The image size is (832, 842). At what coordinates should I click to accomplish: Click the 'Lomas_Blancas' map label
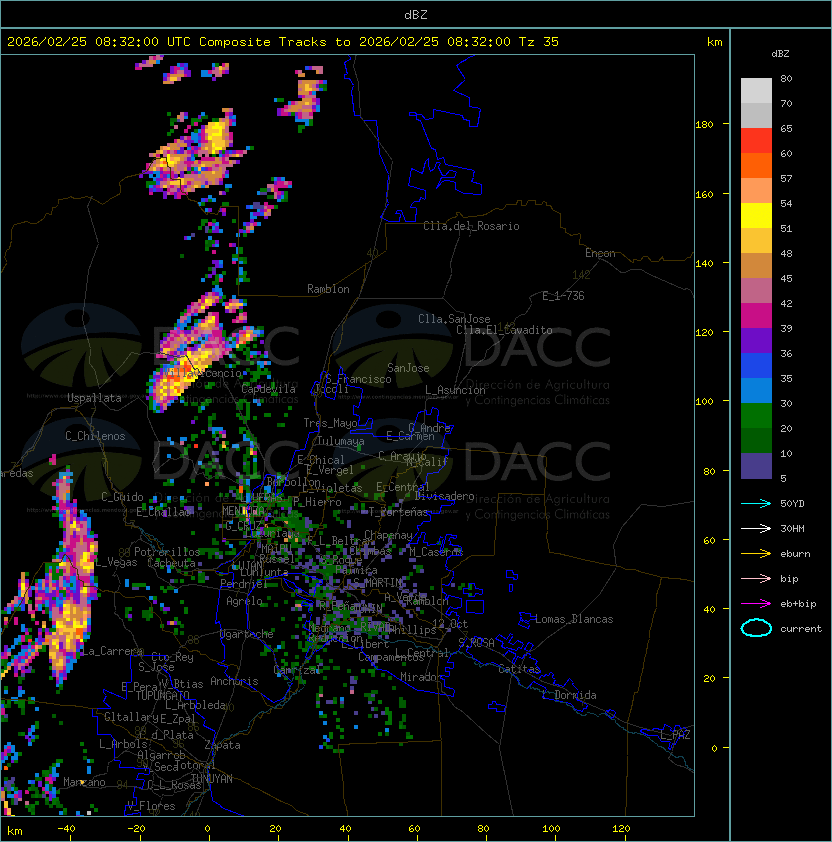click(x=574, y=619)
